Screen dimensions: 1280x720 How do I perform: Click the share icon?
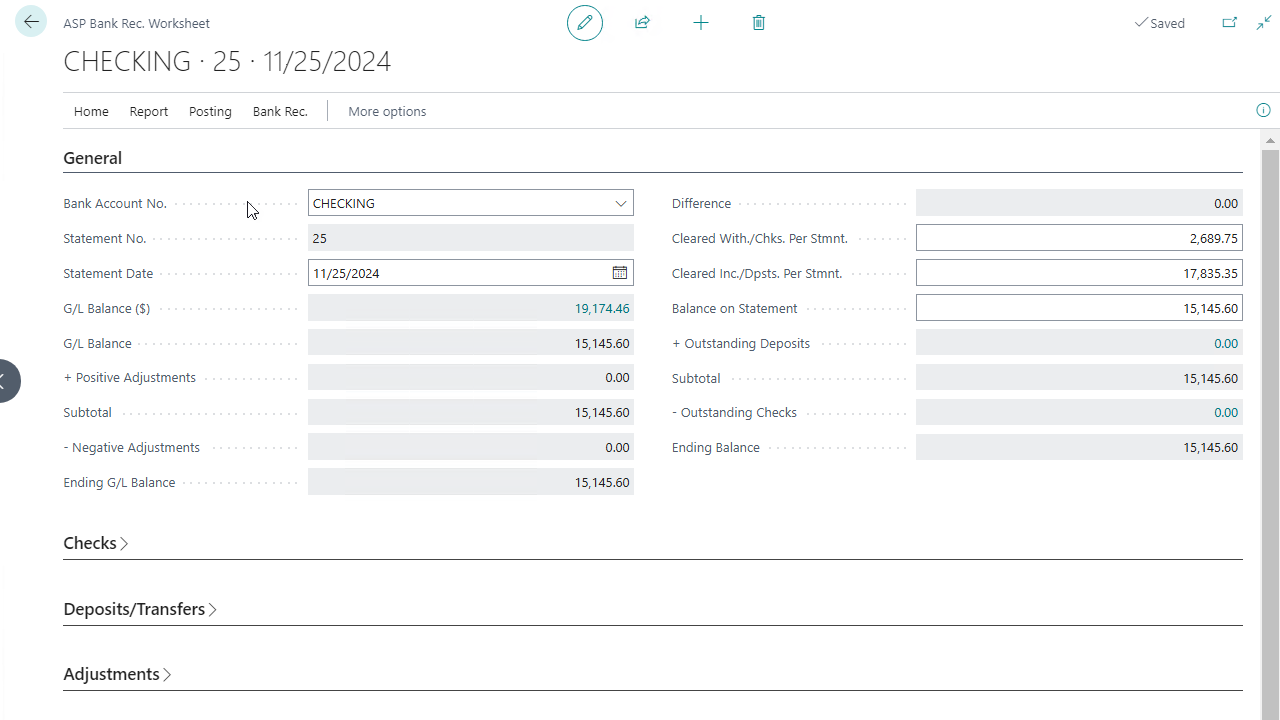(642, 22)
